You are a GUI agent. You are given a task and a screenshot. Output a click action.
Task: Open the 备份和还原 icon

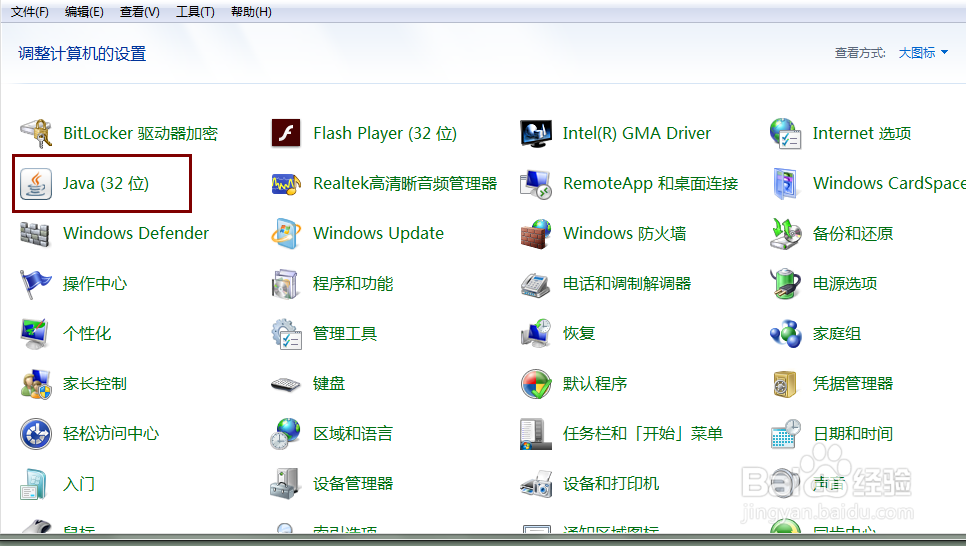coord(785,234)
